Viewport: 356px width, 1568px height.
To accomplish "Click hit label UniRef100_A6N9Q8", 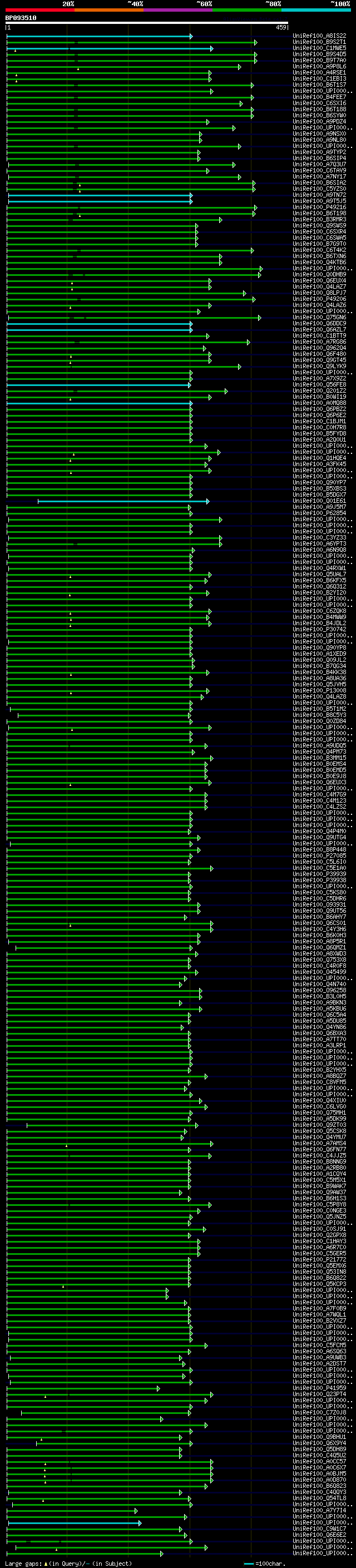I will coord(319,549).
